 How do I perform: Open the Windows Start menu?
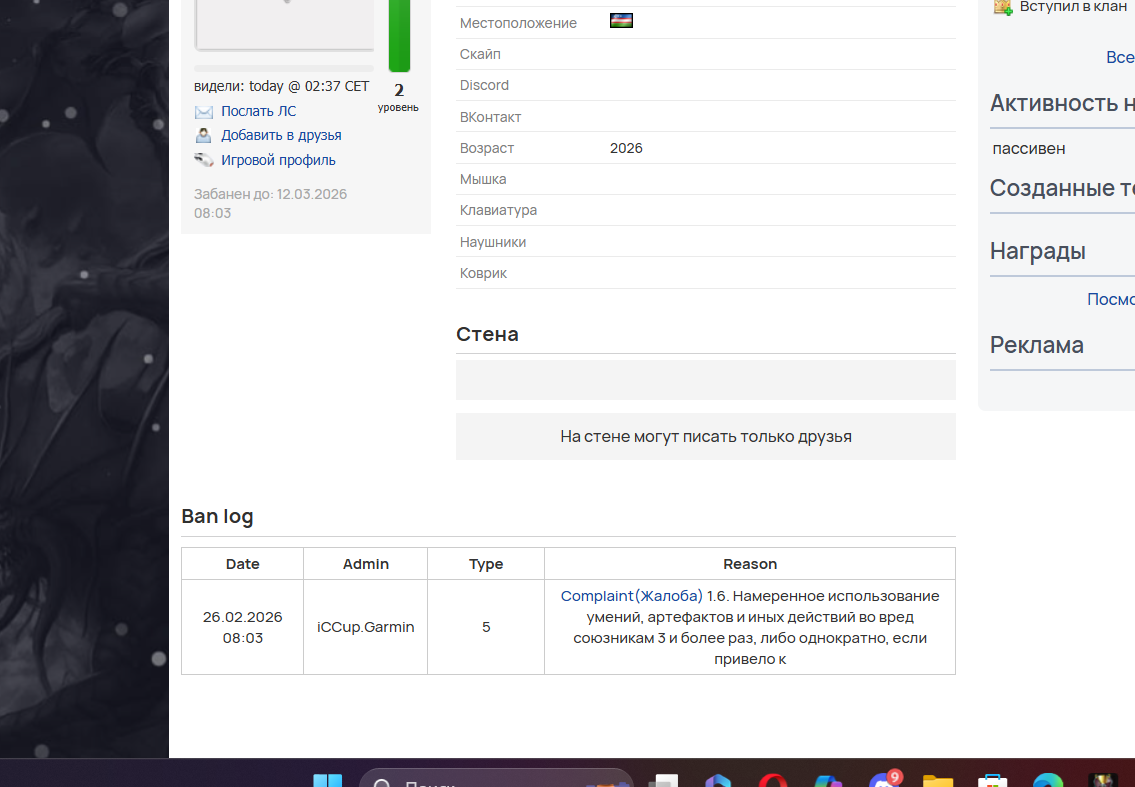(327, 780)
